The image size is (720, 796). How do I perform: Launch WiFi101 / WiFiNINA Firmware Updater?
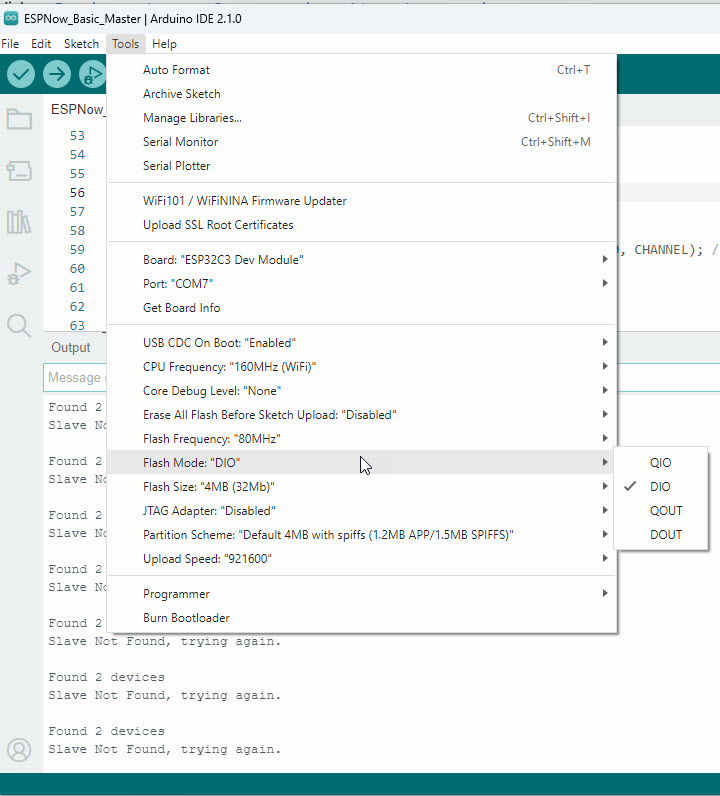tap(362, 201)
